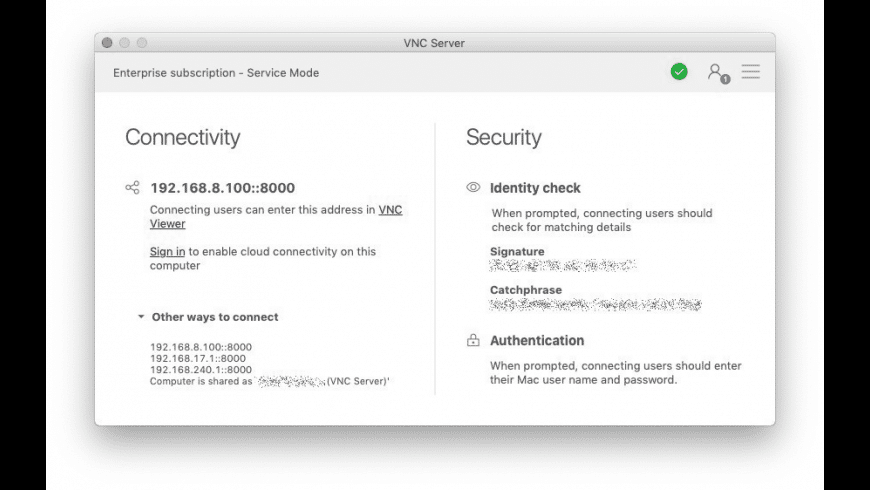Click the Authentication padlock icon
The width and height of the screenshot is (870, 490).
473,341
